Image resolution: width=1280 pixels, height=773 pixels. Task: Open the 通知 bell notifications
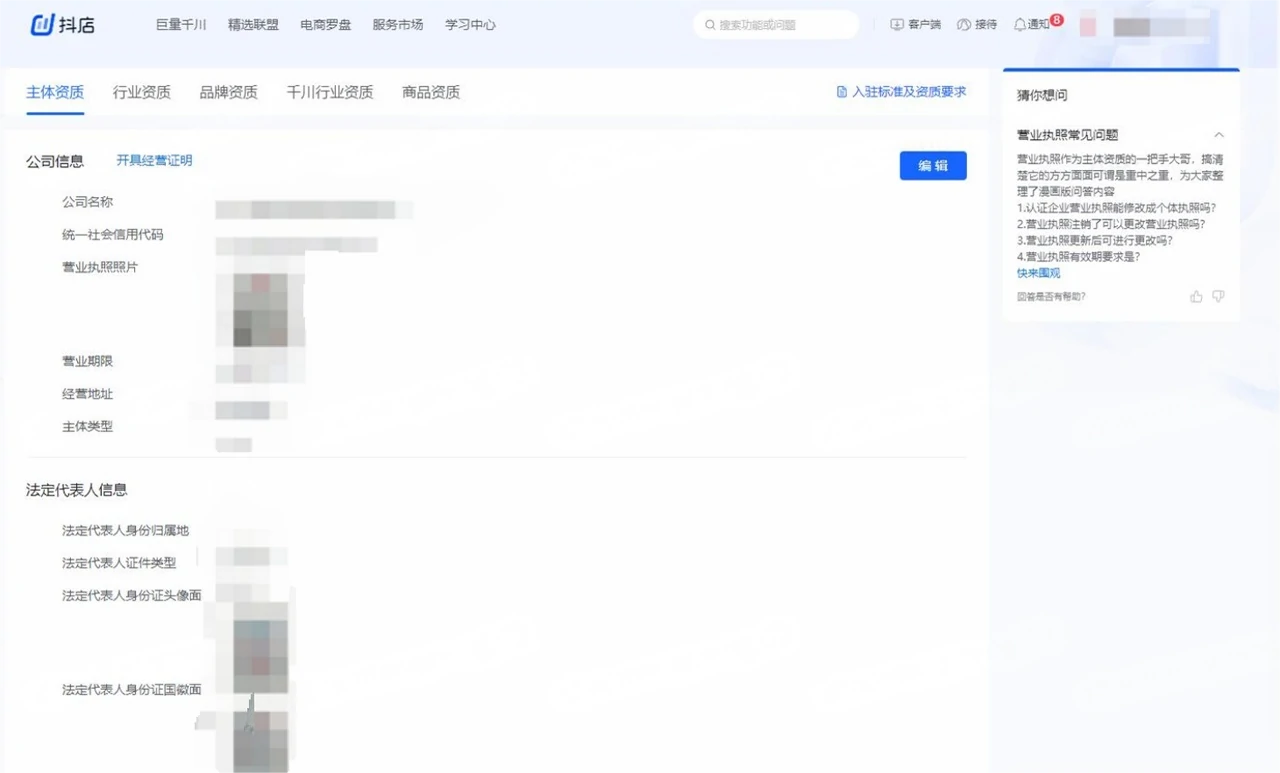[1020, 25]
